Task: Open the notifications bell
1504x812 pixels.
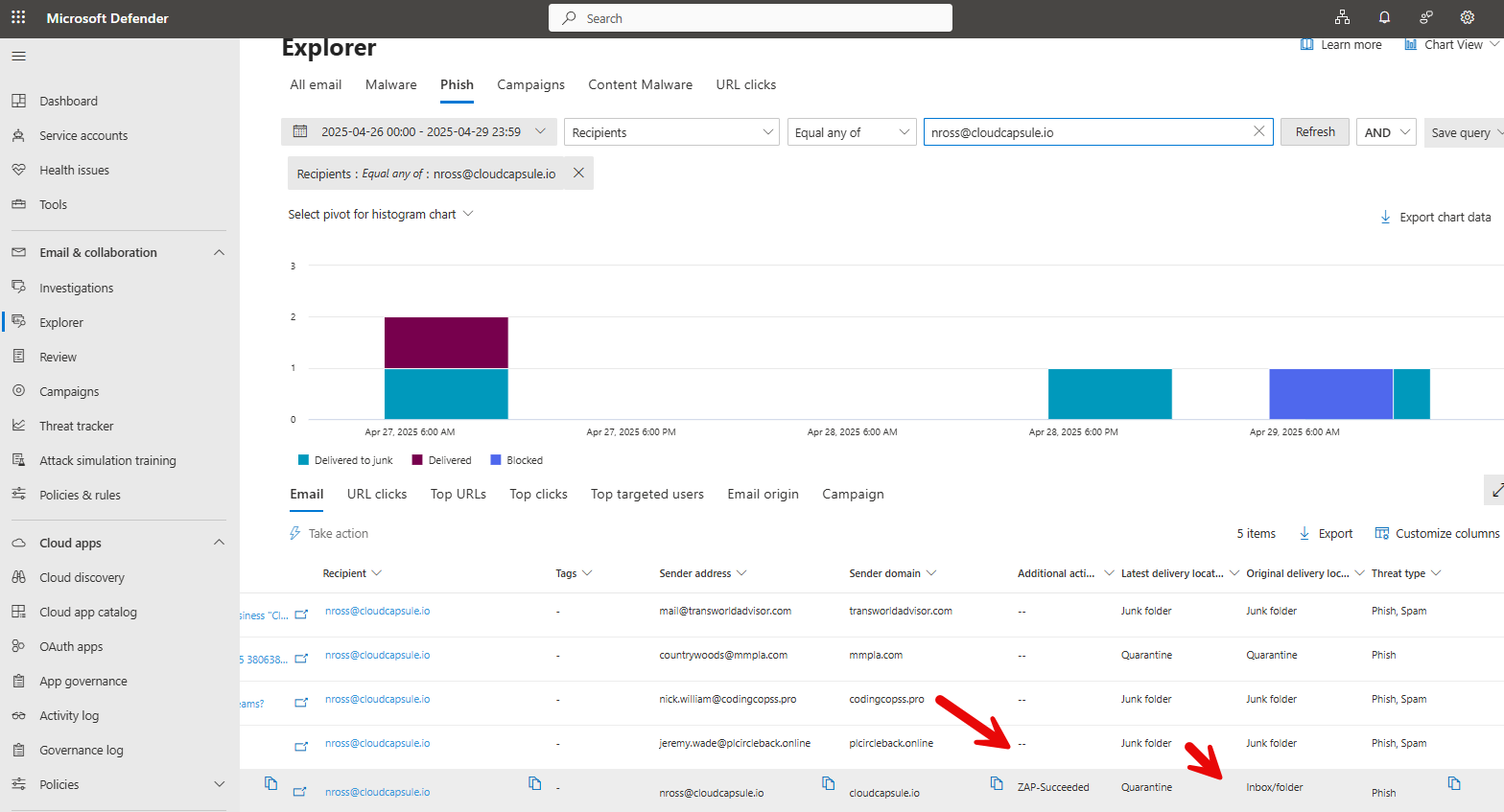Action: (x=1384, y=17)
